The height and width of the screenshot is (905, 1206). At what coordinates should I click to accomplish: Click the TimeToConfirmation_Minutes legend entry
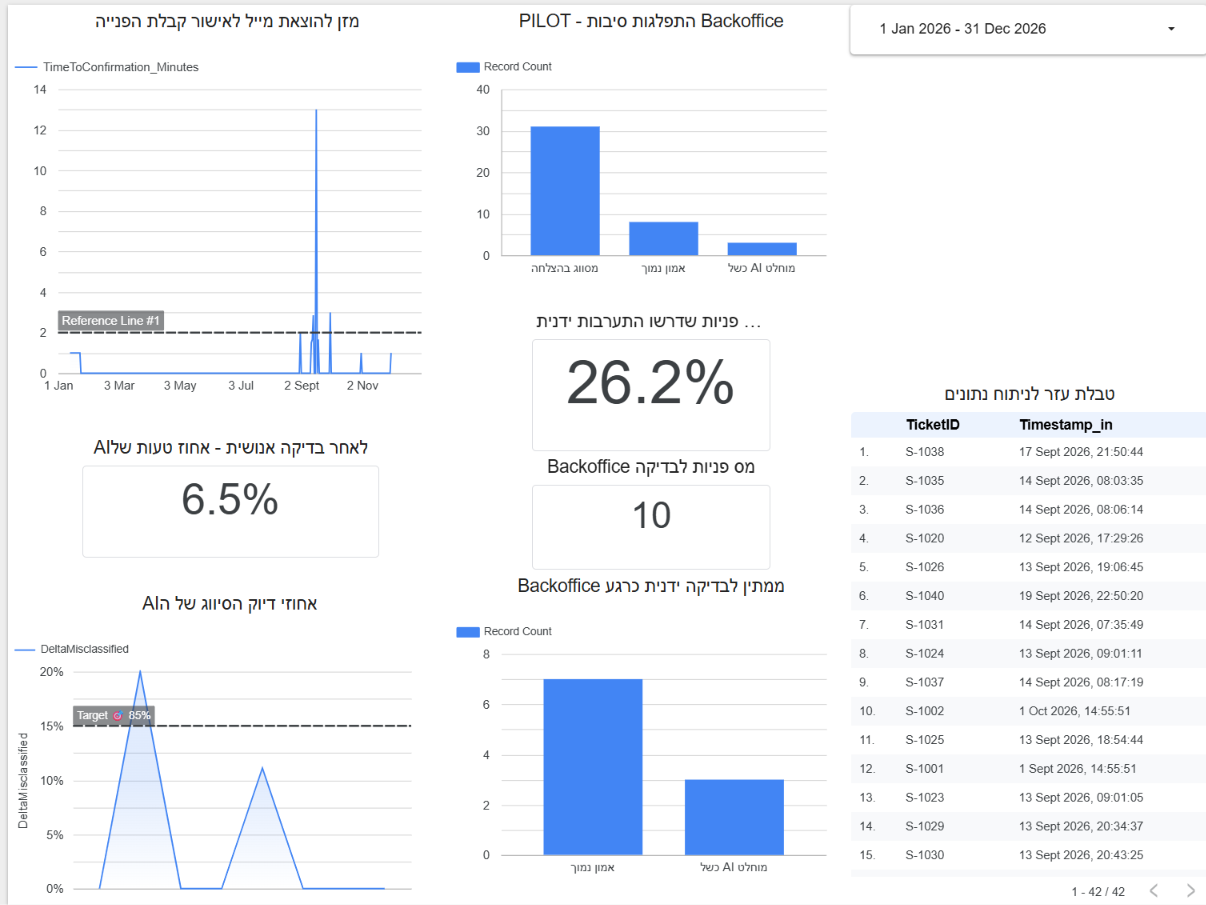(107, 67)
